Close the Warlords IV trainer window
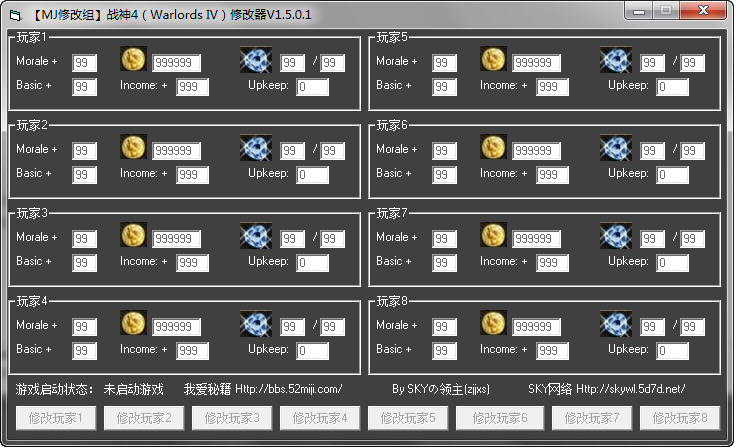Screen dimensions: 734x447 703,11
